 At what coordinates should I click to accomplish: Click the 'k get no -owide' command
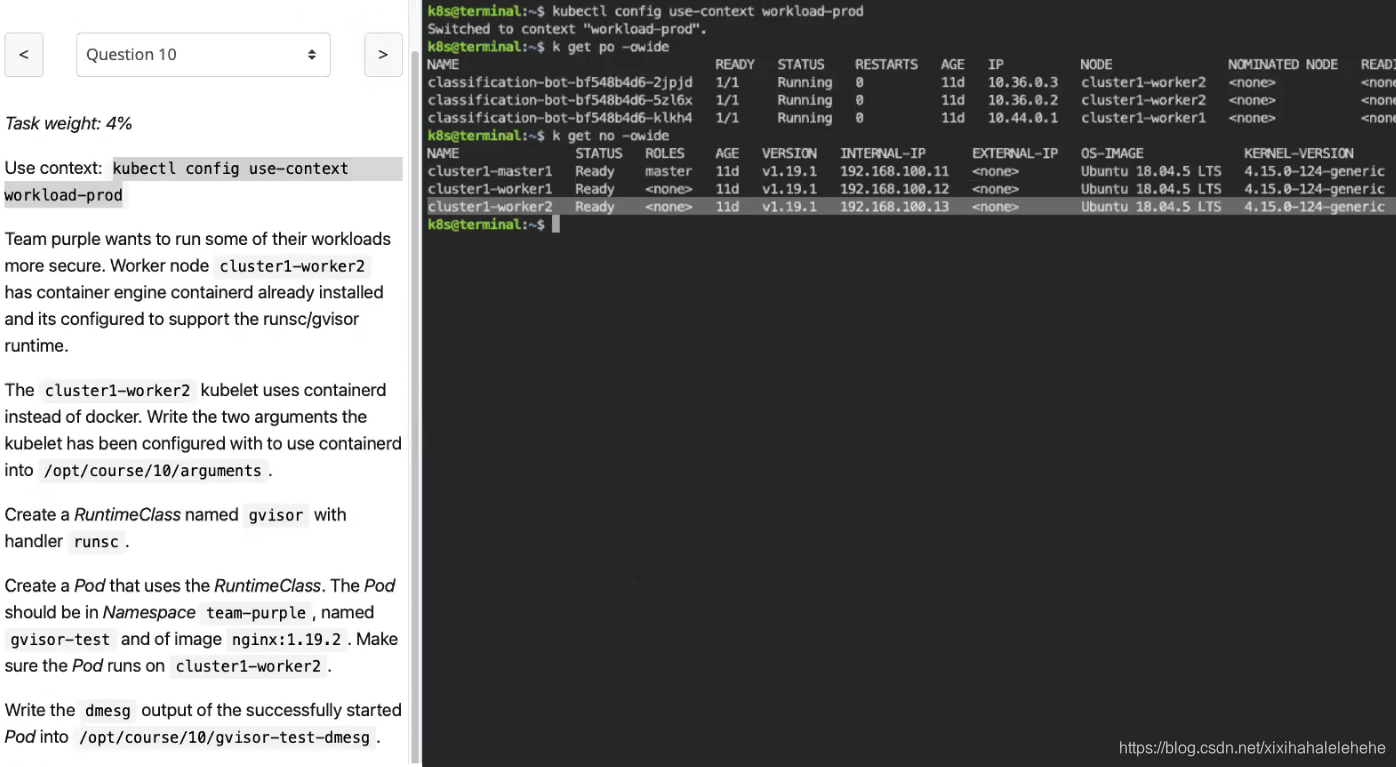pos(610,135)
